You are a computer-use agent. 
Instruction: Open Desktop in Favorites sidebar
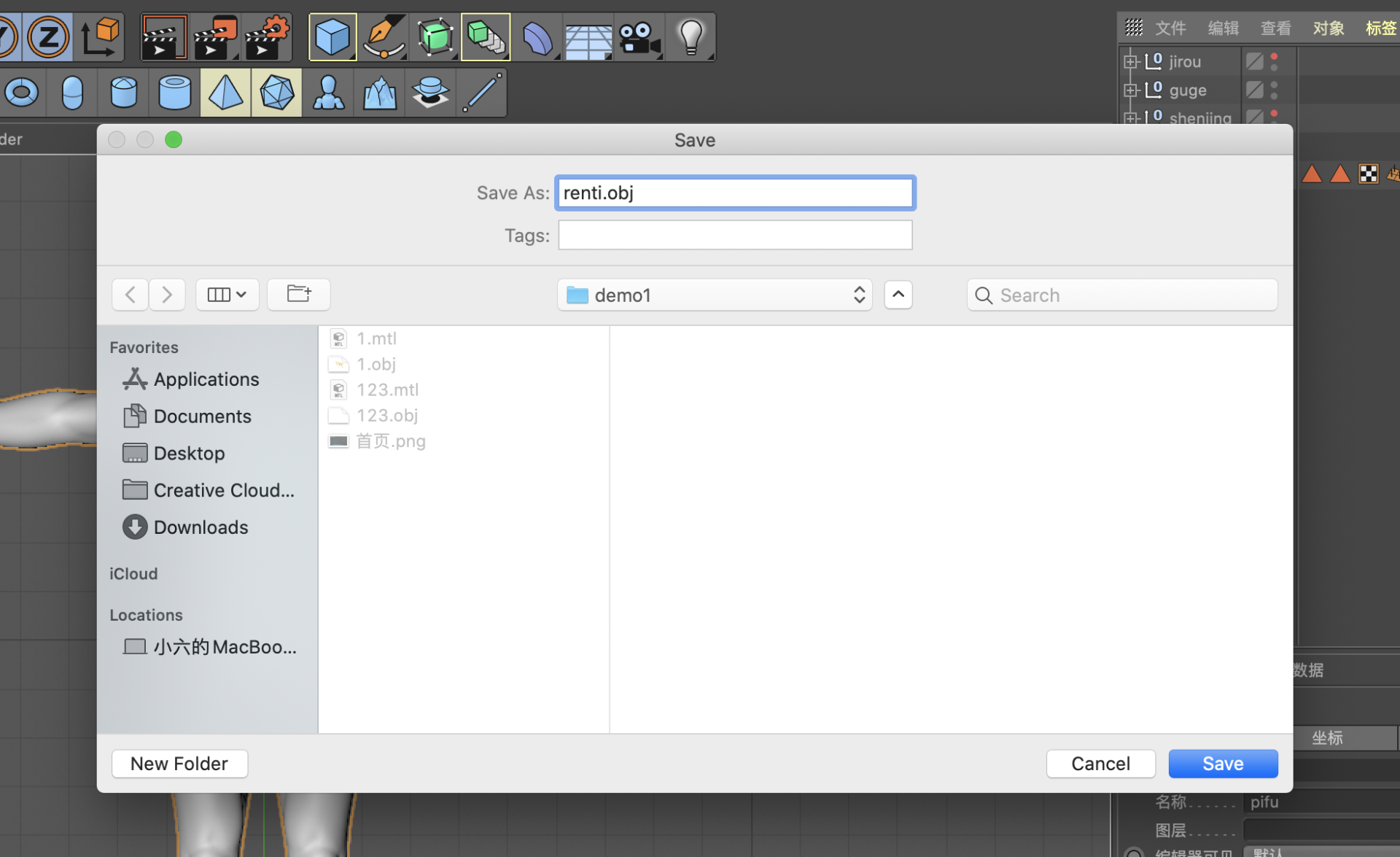[174, 453]
